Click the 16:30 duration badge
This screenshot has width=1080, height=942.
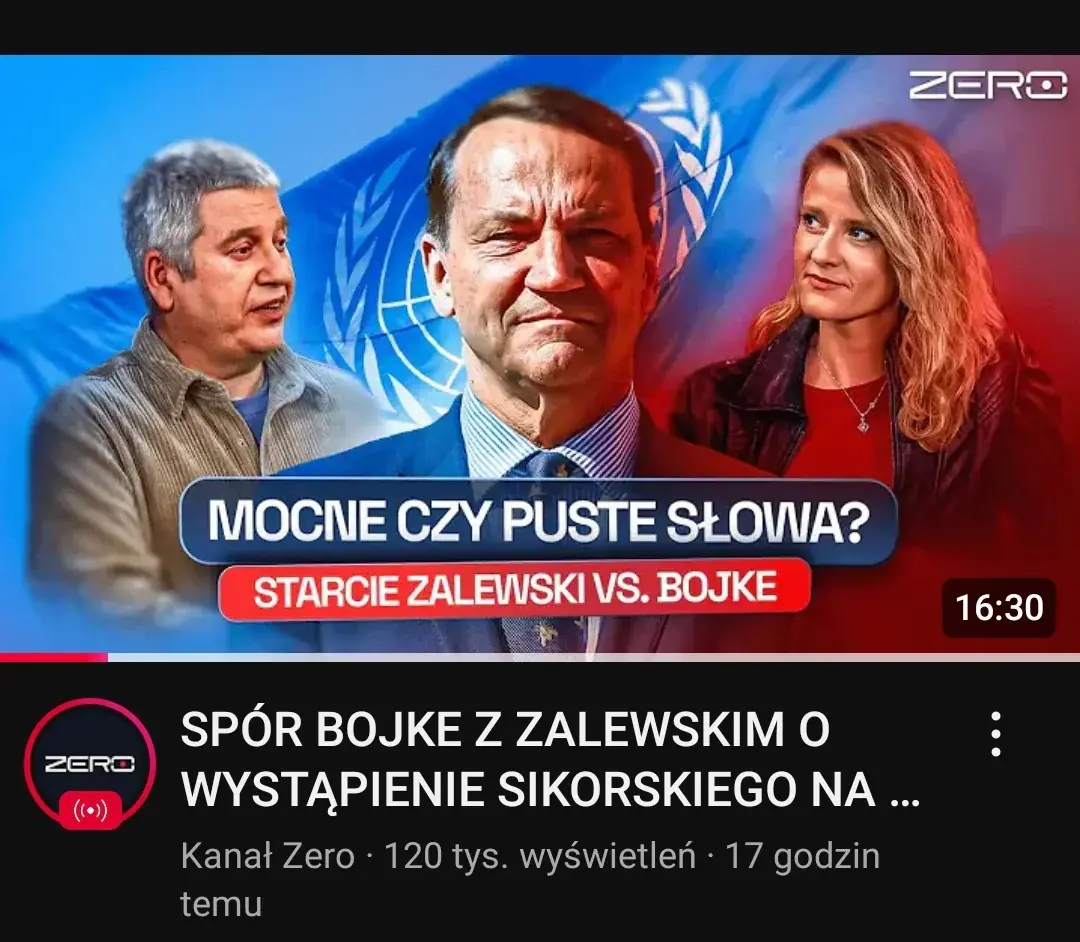click(x=999, y=607)
